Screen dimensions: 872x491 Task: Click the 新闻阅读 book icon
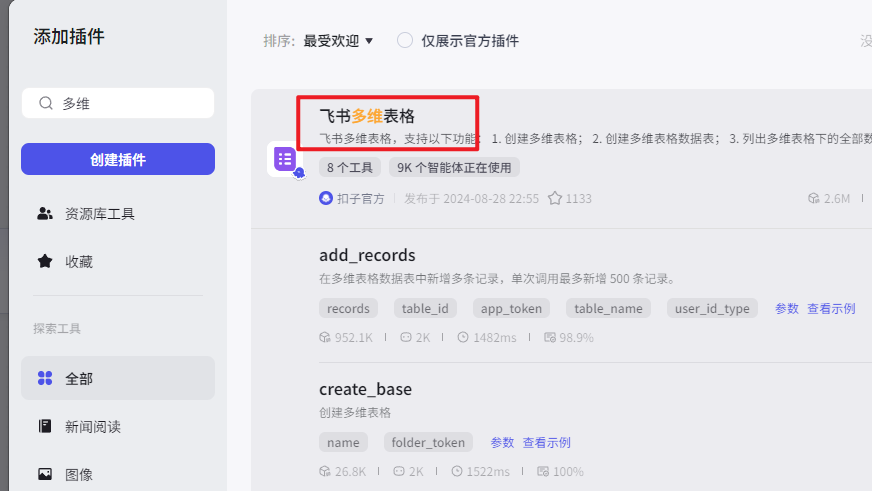44,426
